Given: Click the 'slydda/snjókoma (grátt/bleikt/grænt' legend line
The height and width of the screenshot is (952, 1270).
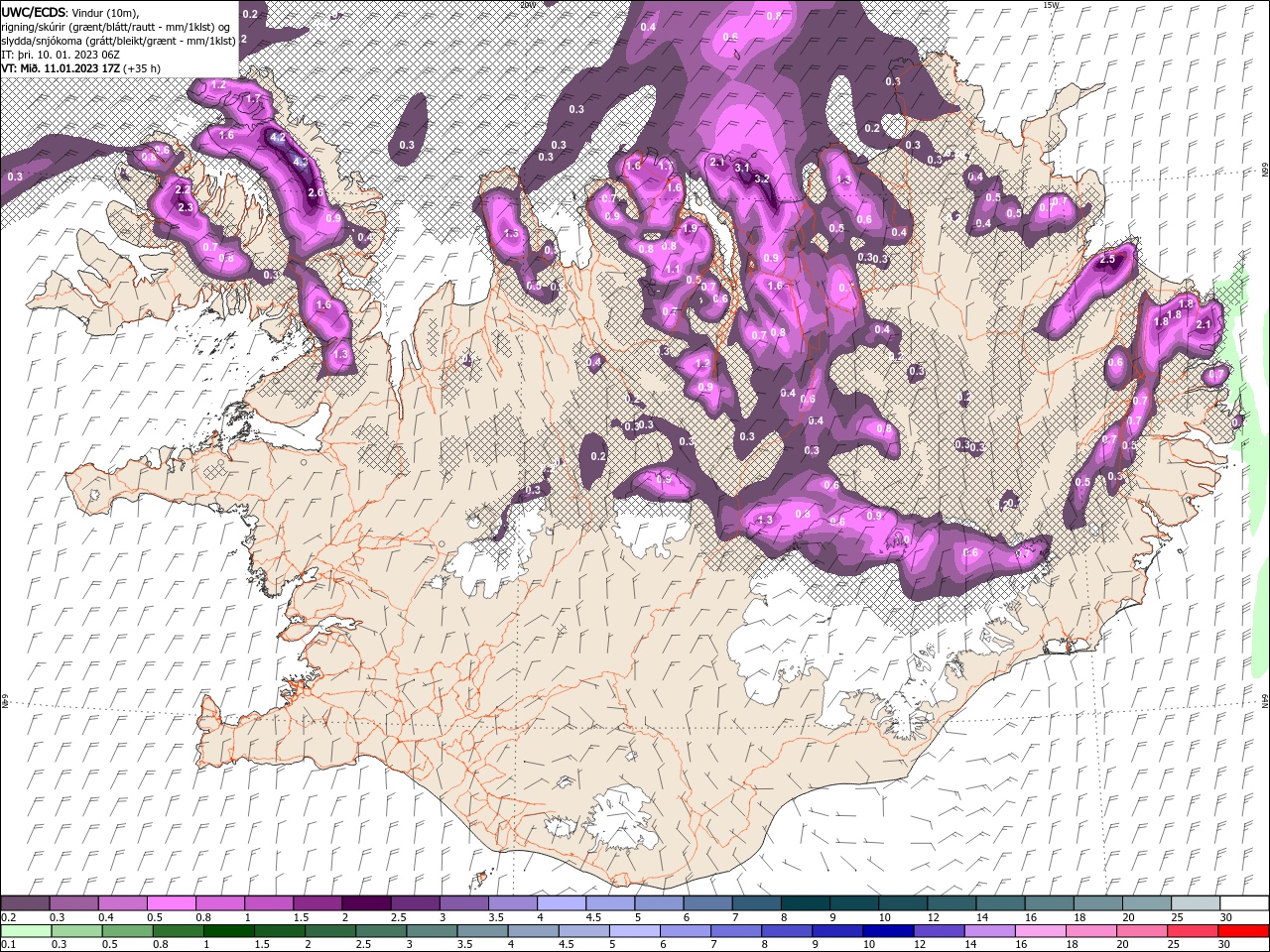Looking at the screenshot, I should [x=118, y=41].
